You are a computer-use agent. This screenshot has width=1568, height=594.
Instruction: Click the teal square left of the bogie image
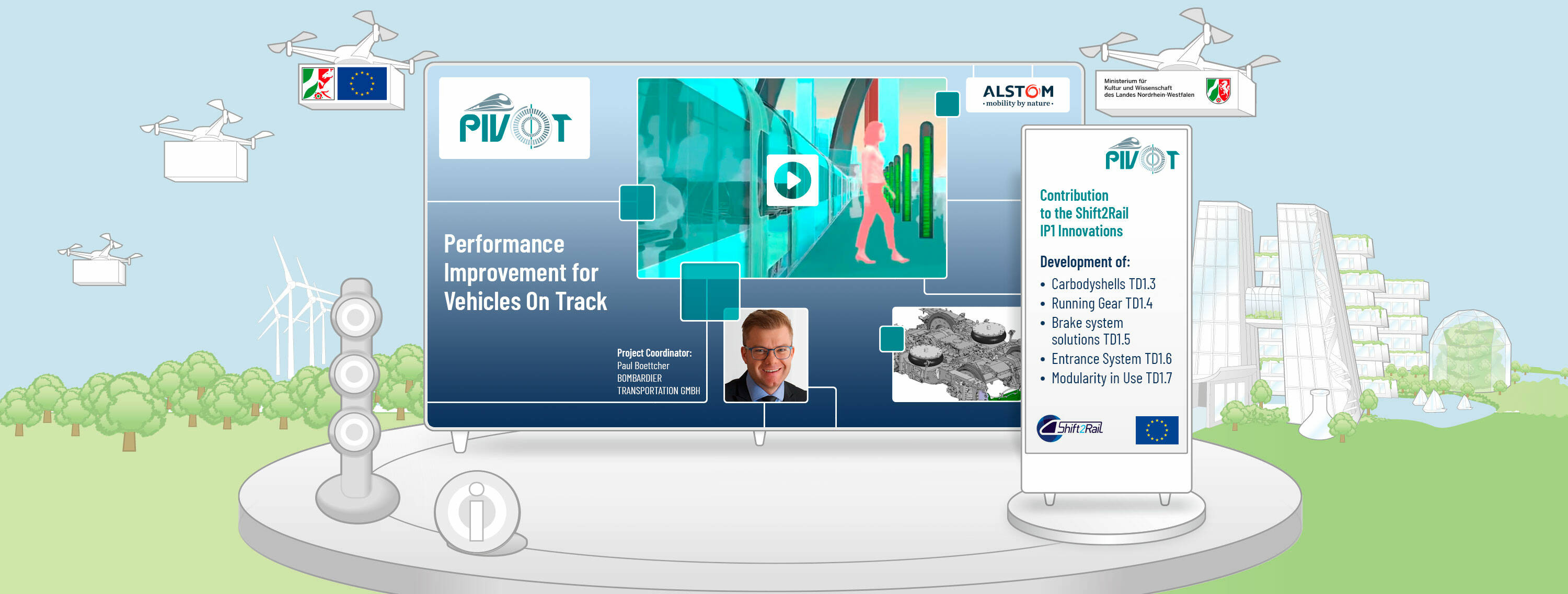[892, 339]
